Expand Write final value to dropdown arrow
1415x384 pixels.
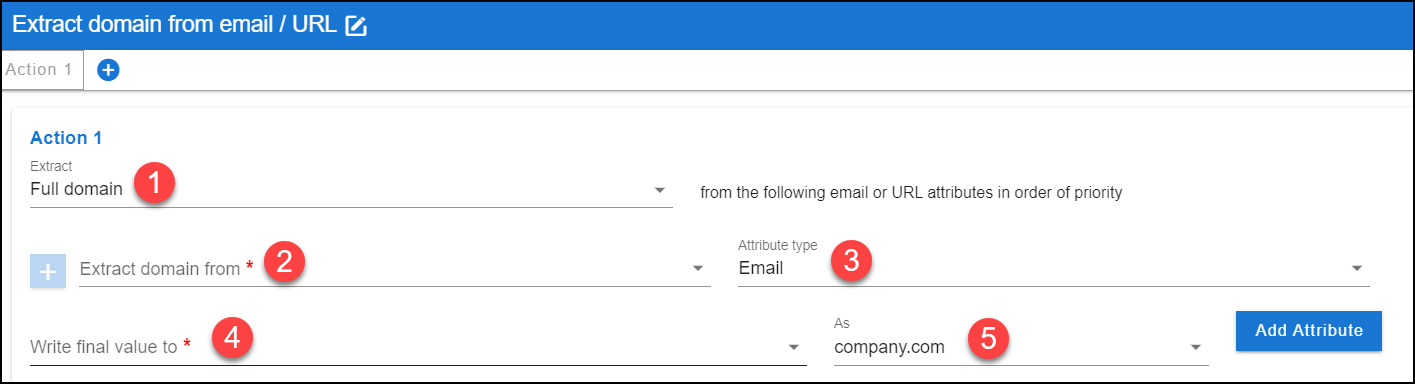click(794, 347)
